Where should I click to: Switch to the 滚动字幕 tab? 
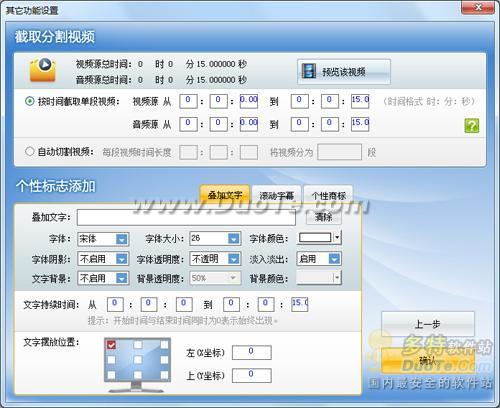coord(277,195)
